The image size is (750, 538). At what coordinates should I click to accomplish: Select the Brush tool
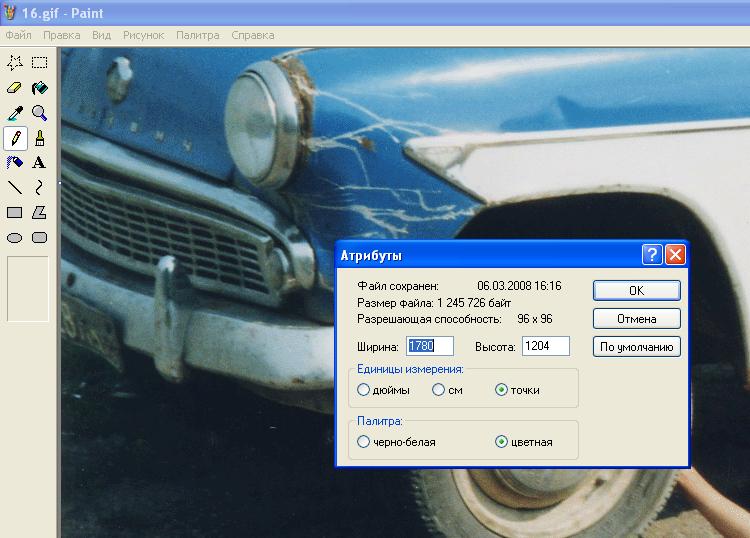click(x=39, y=138)
